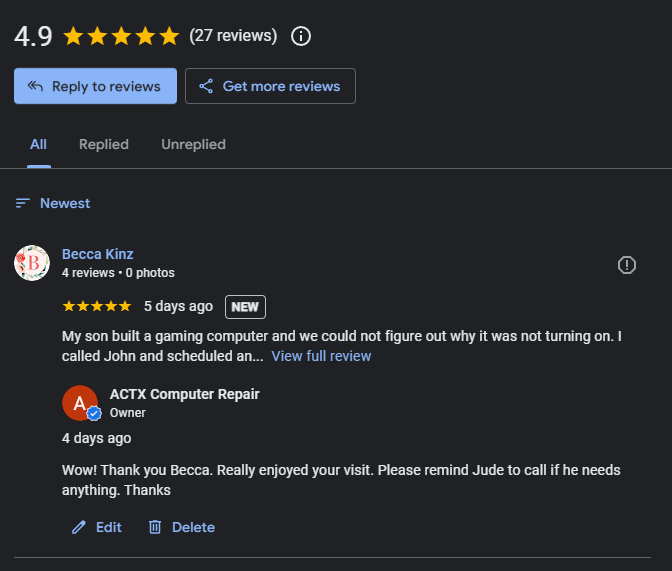Flag Becca Kinz's review with the report icon
This screenshot has width=672, height=571.
click(627, 265)
